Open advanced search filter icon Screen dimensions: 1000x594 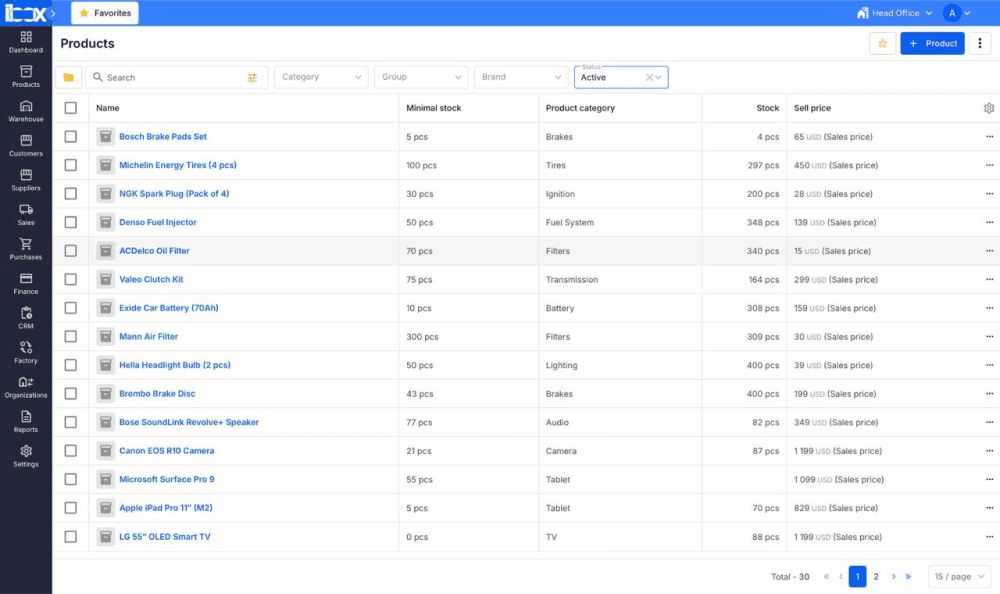click(253, 78)
